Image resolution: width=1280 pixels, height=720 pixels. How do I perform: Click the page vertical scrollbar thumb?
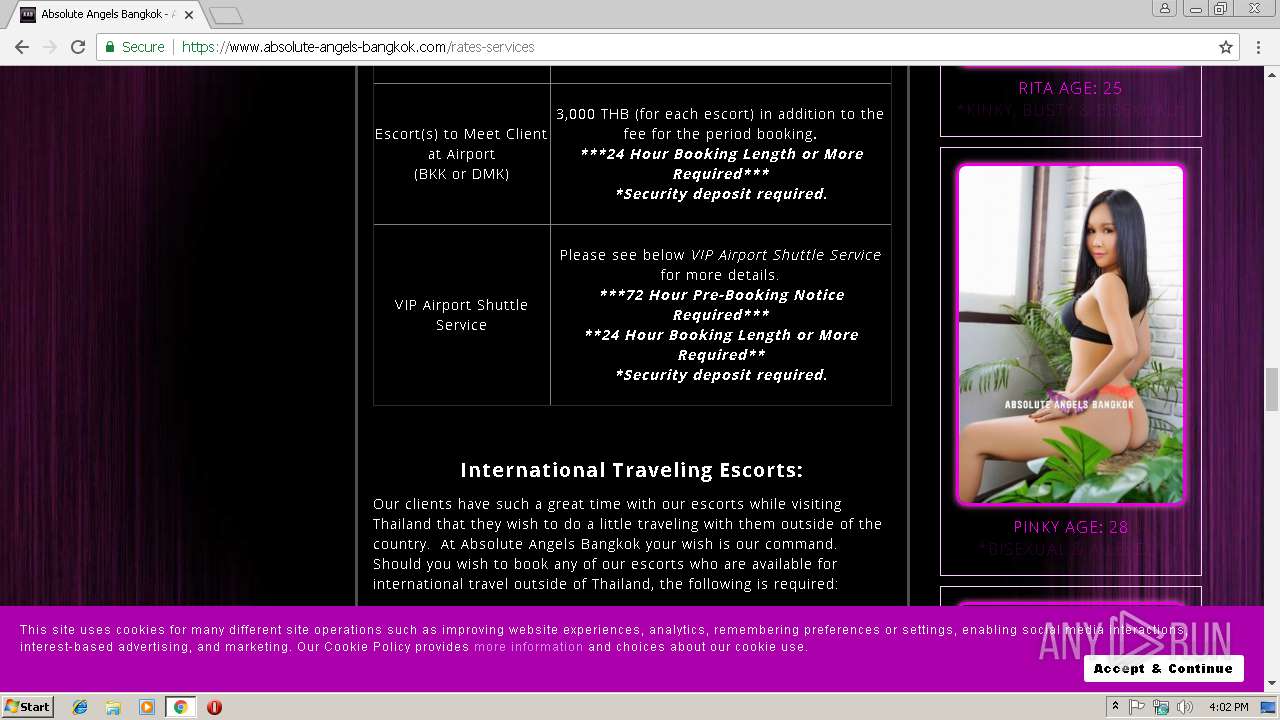[x=1272, y=389]
